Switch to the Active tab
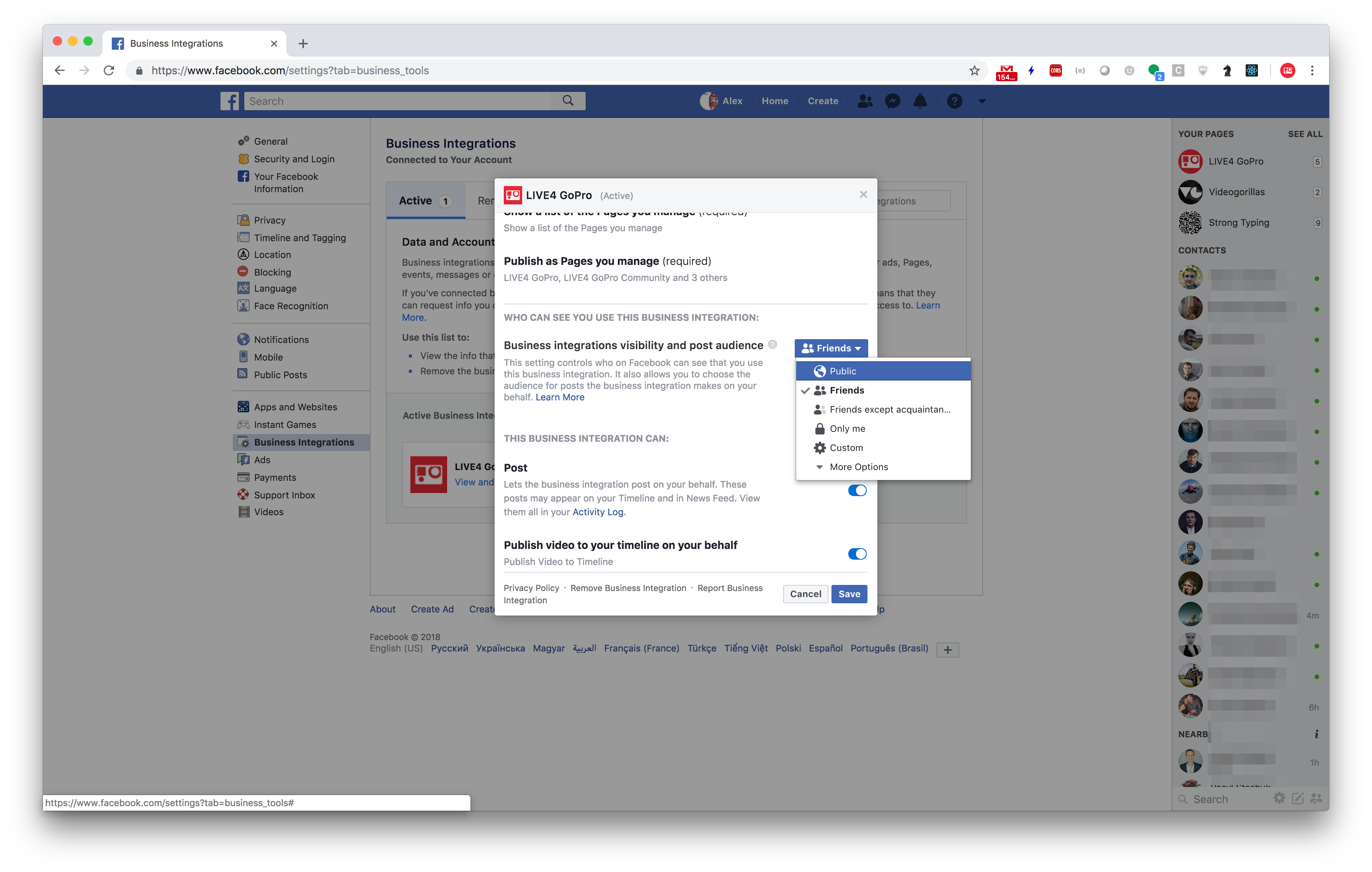The height and width of the screenshot is (872, 1372). click(x=426, y=201)
